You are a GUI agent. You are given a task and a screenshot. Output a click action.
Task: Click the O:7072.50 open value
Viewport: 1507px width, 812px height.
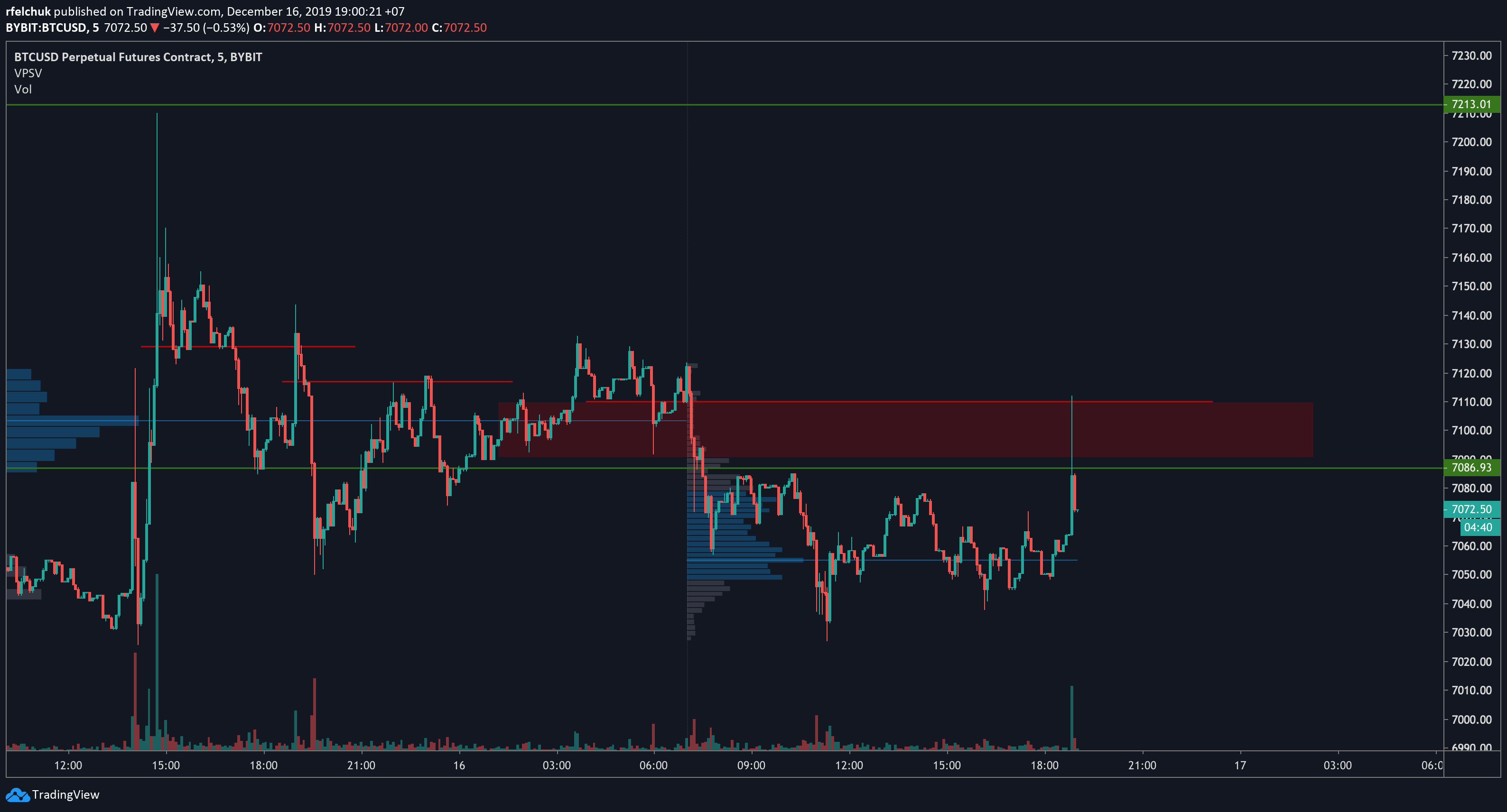coord(282,28)
